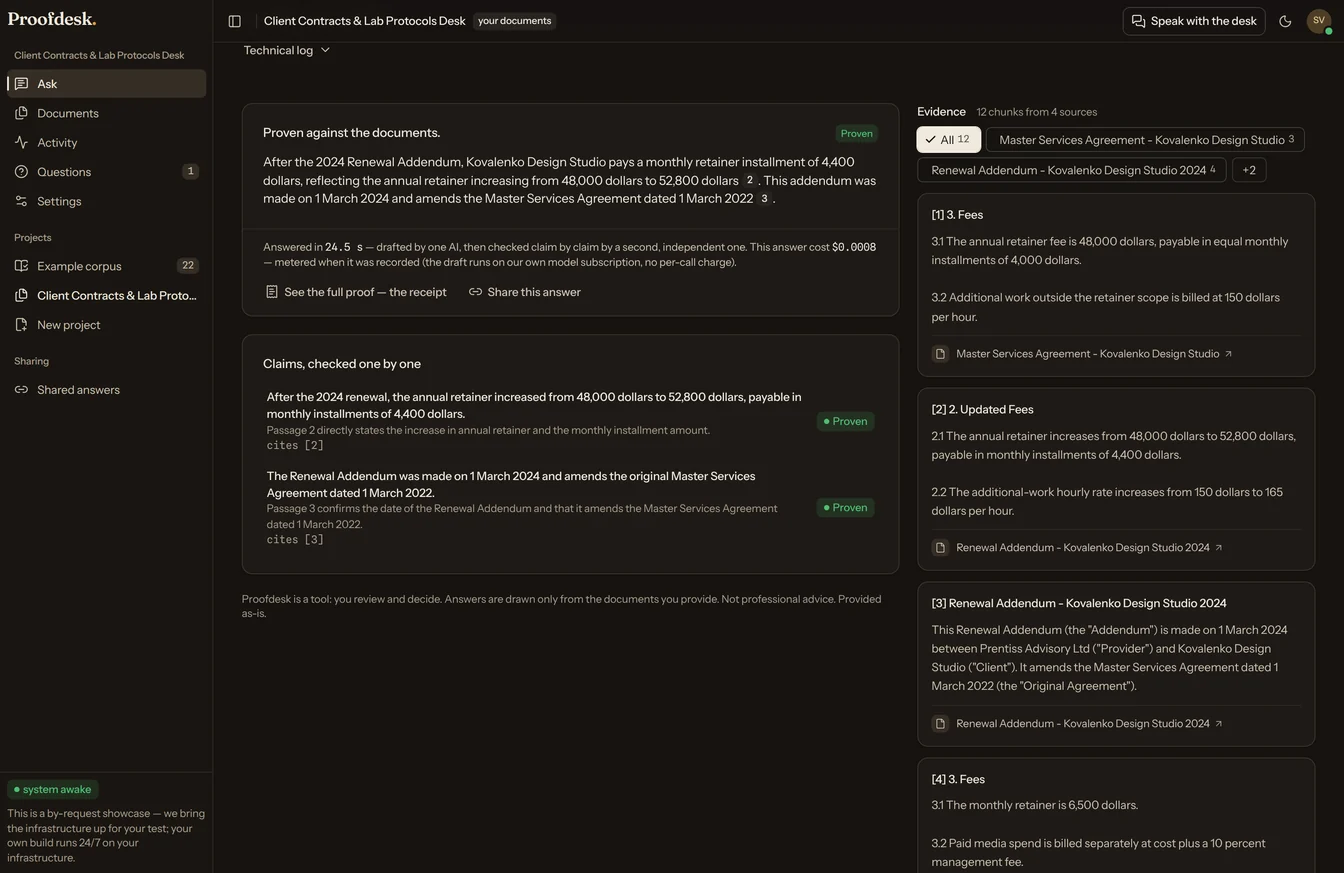Click the '[4] 3. Fees' evidence heading
The image size is (1344, 873).
point(958,779)
